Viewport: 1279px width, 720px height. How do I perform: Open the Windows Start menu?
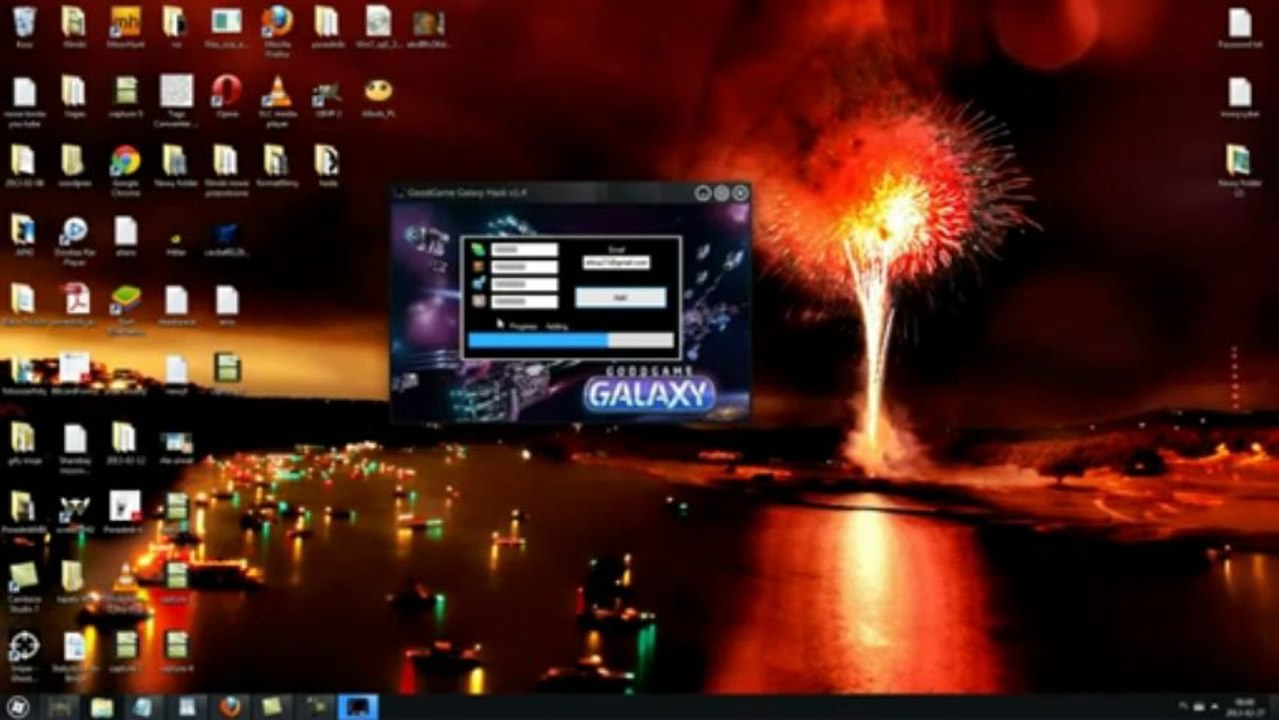19,707
